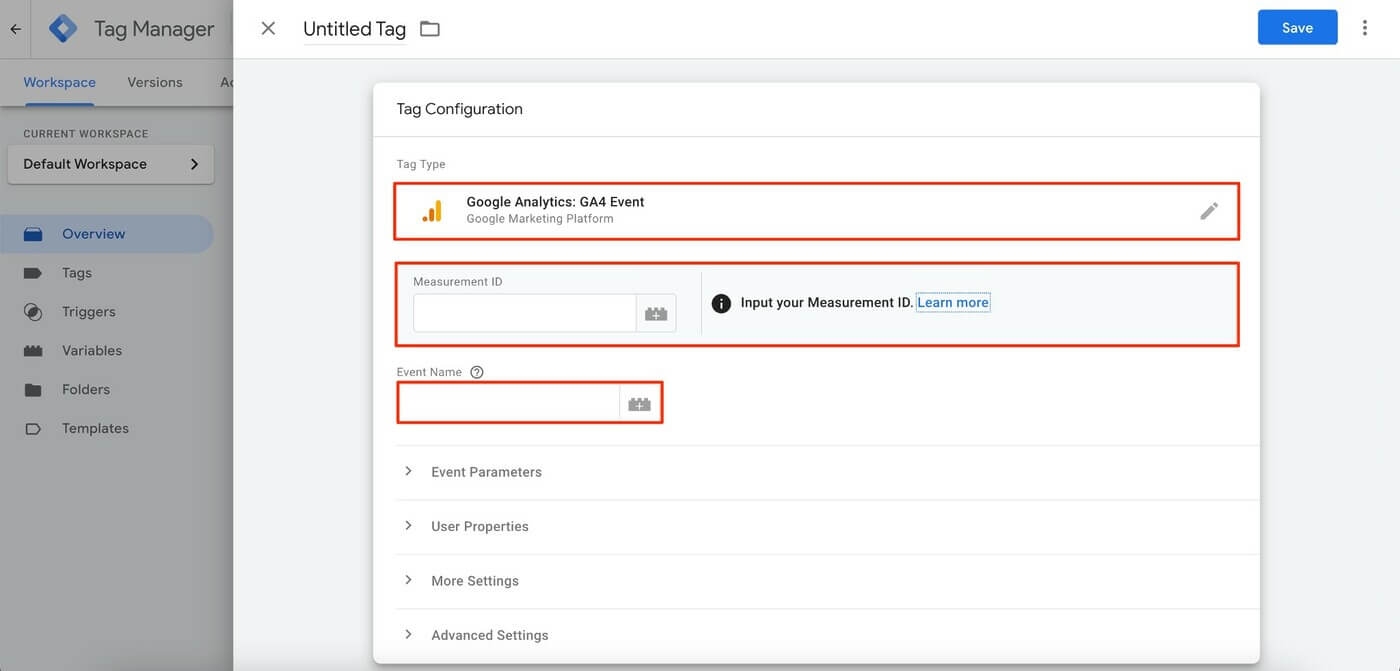Viewport: 1400px width, 671px height.
Task: Click the folder icon beside Untitled Tag
Action: [429, 29]
